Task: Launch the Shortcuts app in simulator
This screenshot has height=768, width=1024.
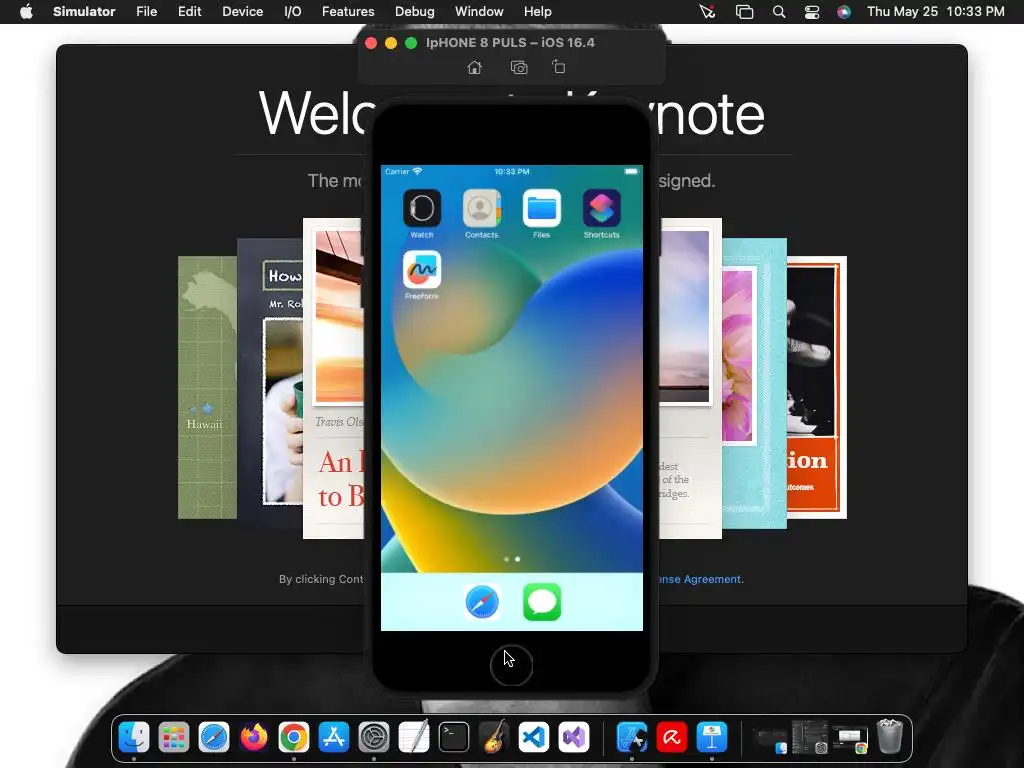Action: pos(601,208)
